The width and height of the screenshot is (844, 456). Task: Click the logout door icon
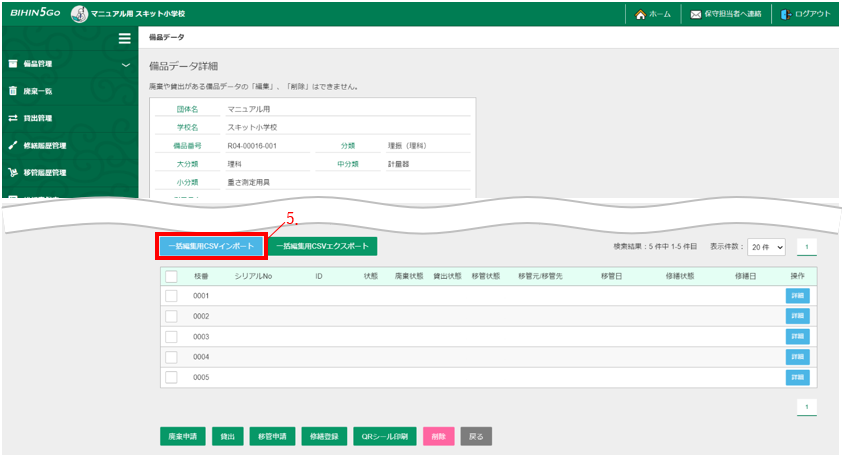click(x=786, y=15)
